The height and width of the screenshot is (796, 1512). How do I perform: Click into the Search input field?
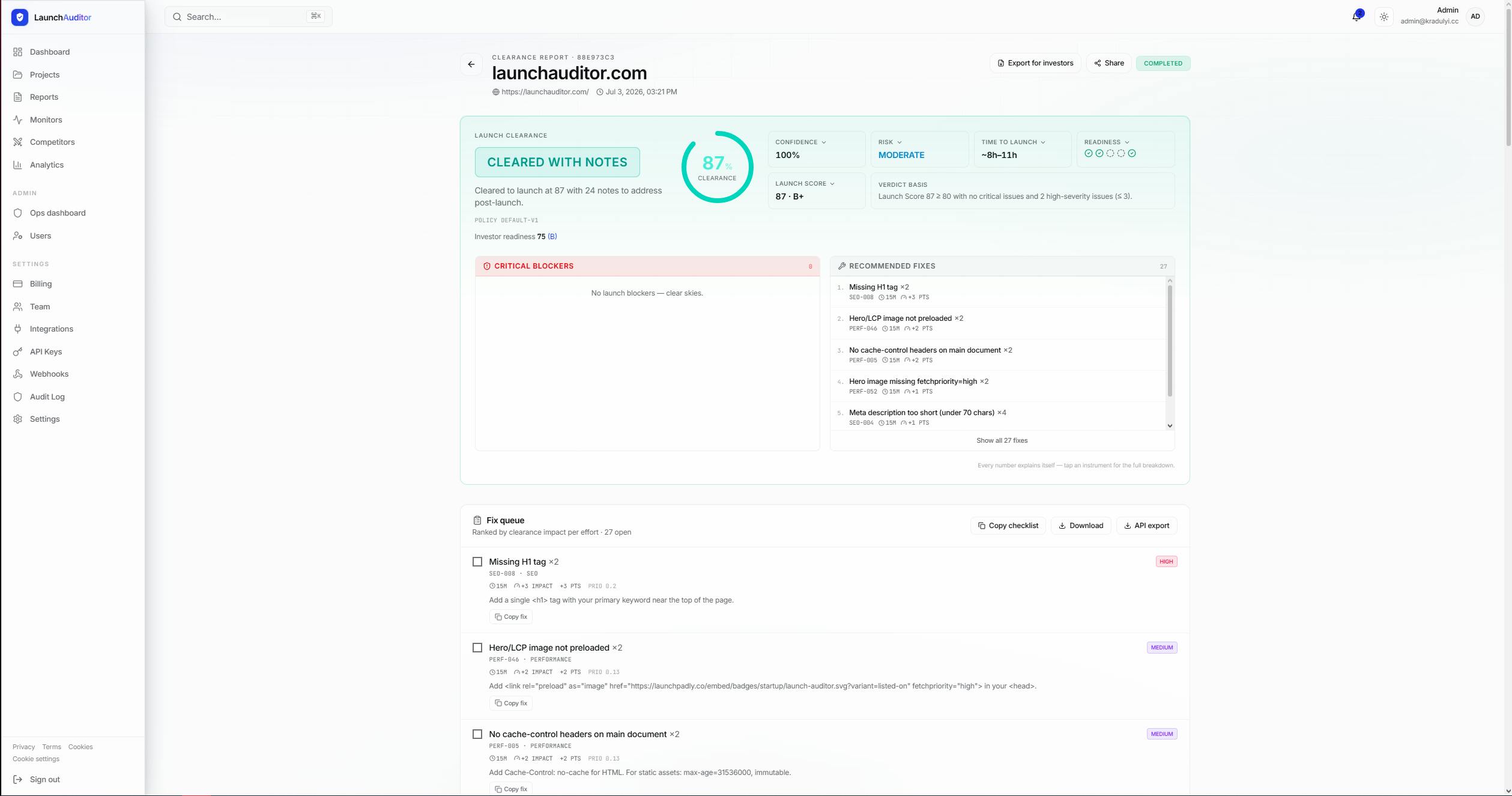pyautogui.click(x=249, y=17)
